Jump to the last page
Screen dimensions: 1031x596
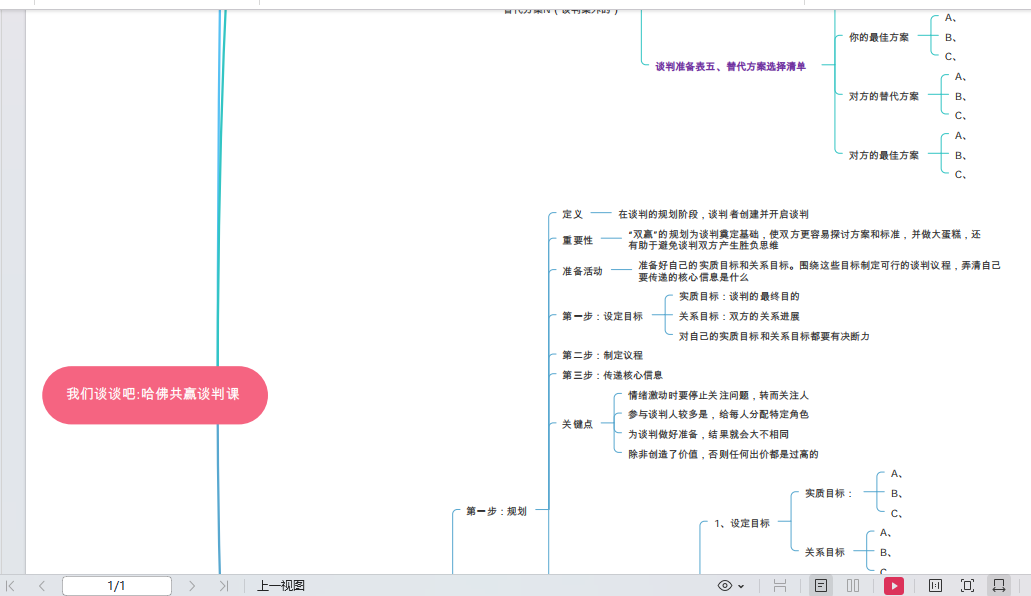tap(224, 585)
